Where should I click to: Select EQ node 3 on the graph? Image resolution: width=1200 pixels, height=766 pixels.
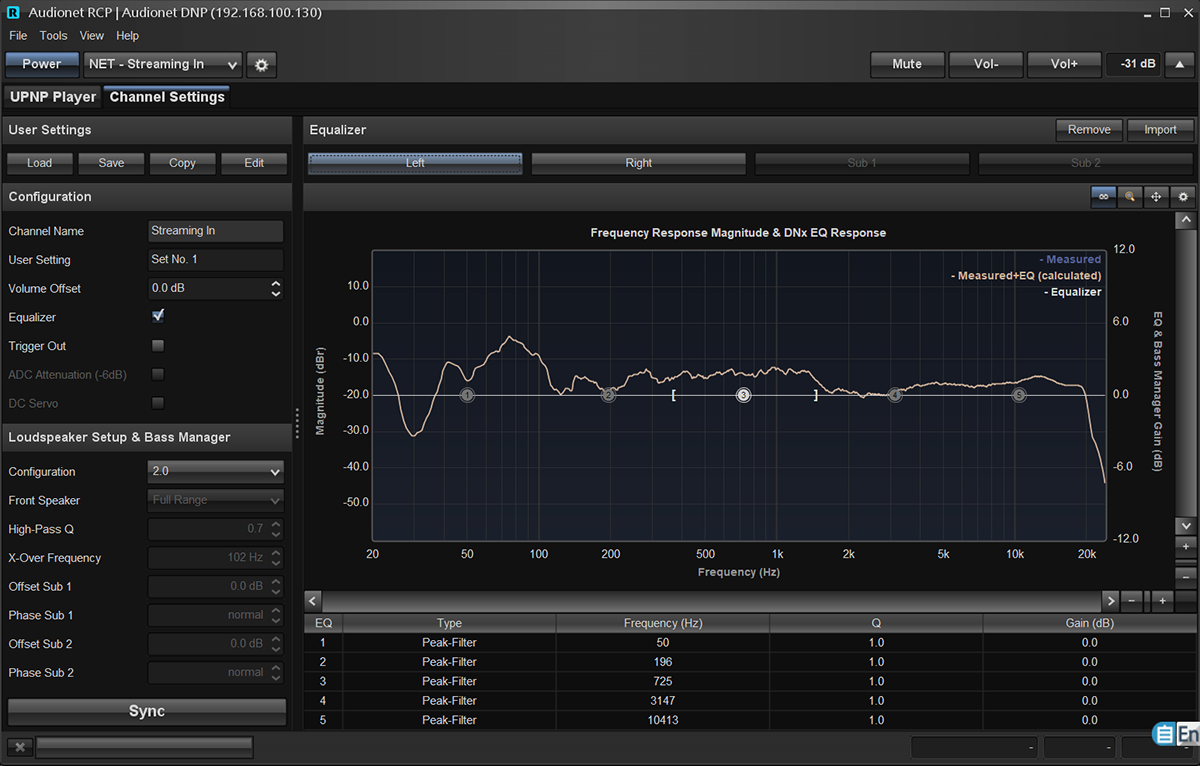pyautogui.click(x=743, y=395)
